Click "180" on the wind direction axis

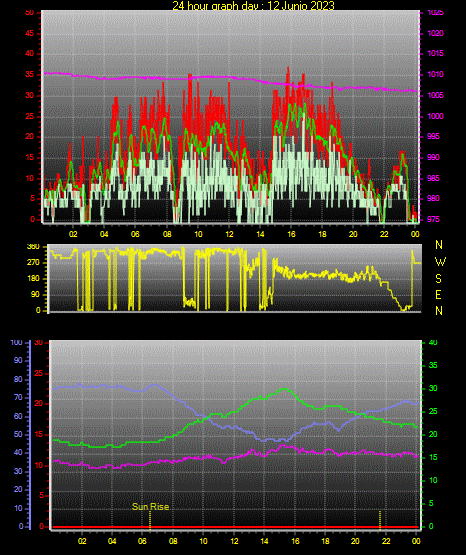point(33,279)
